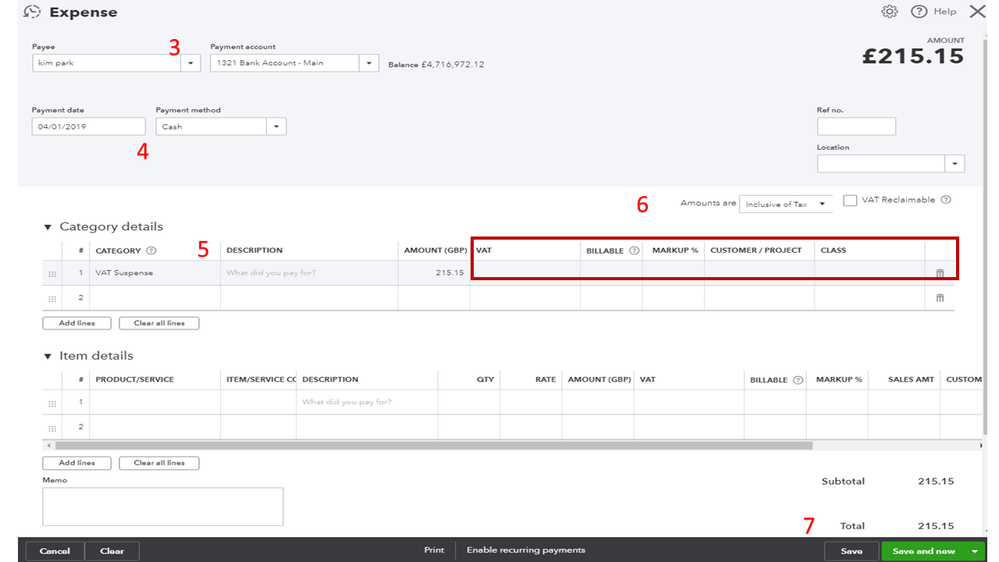Click Enable recurring payments
The image size is (999, 562).
tap(526, 550)
